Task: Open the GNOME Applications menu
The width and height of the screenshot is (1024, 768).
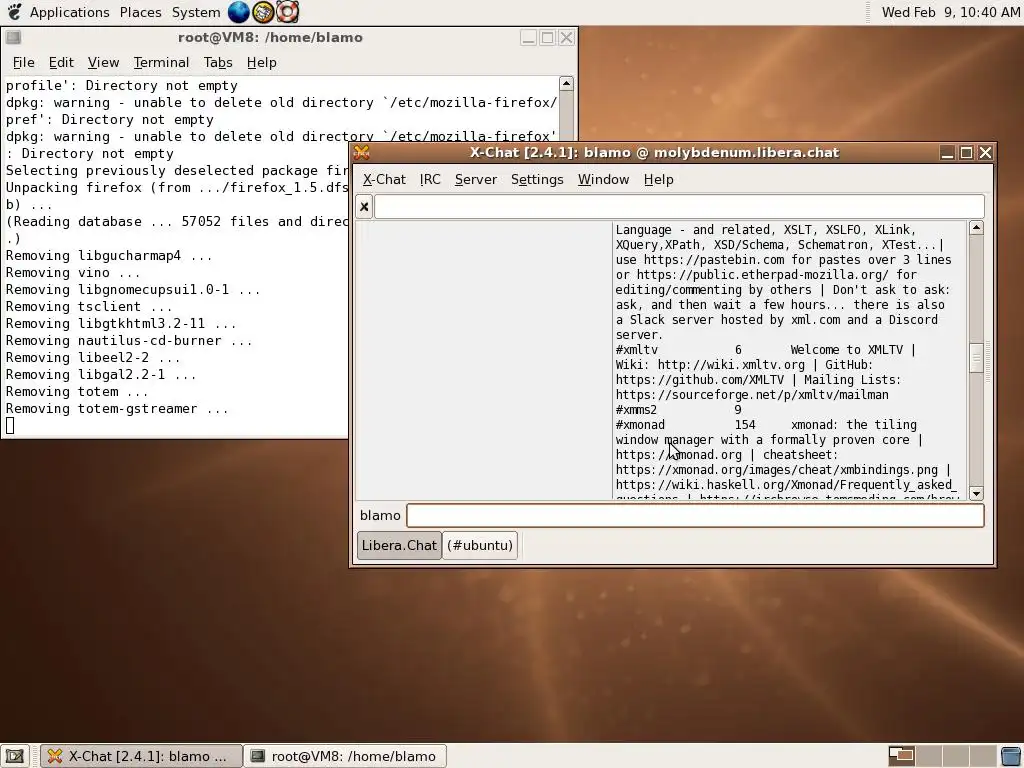Action: pyautogui.click(x=69, y=12)
